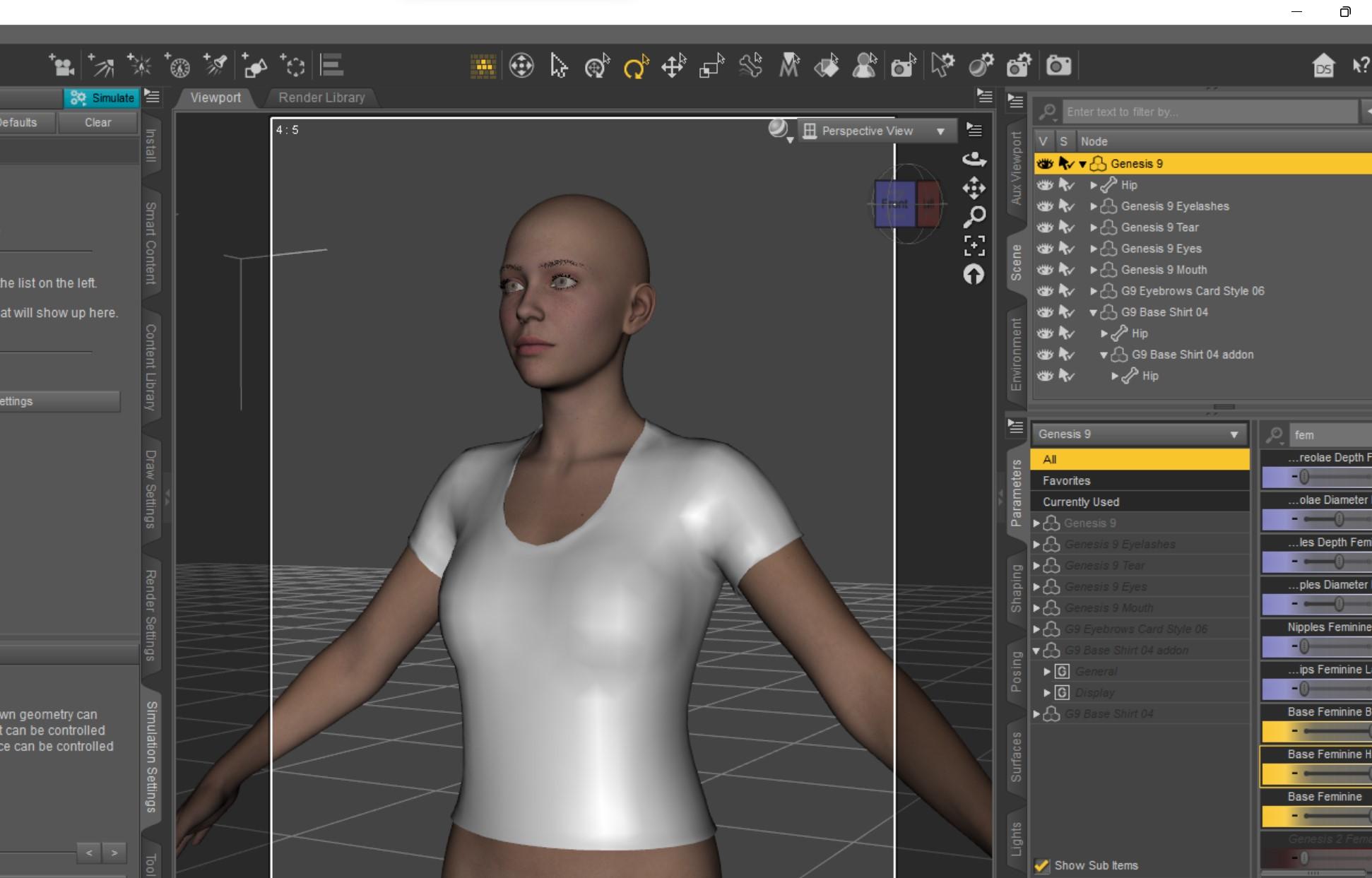Hide Genesis 9 Eyelashes with eye icon
The height and width of the screenshot is (878, 1372).
point(1044,206)
